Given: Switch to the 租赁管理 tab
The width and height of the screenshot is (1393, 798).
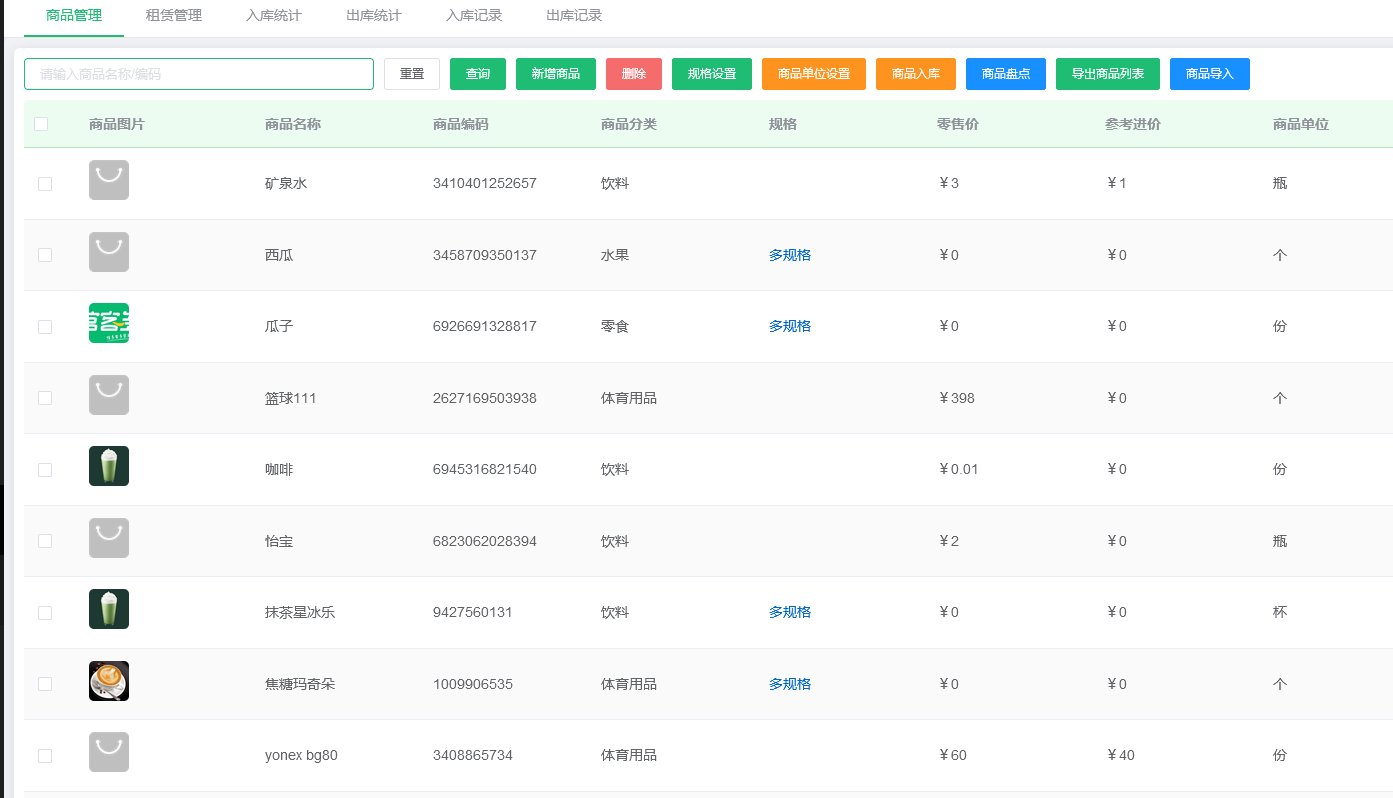Looking at the screenshot, I should click(173, 15).
